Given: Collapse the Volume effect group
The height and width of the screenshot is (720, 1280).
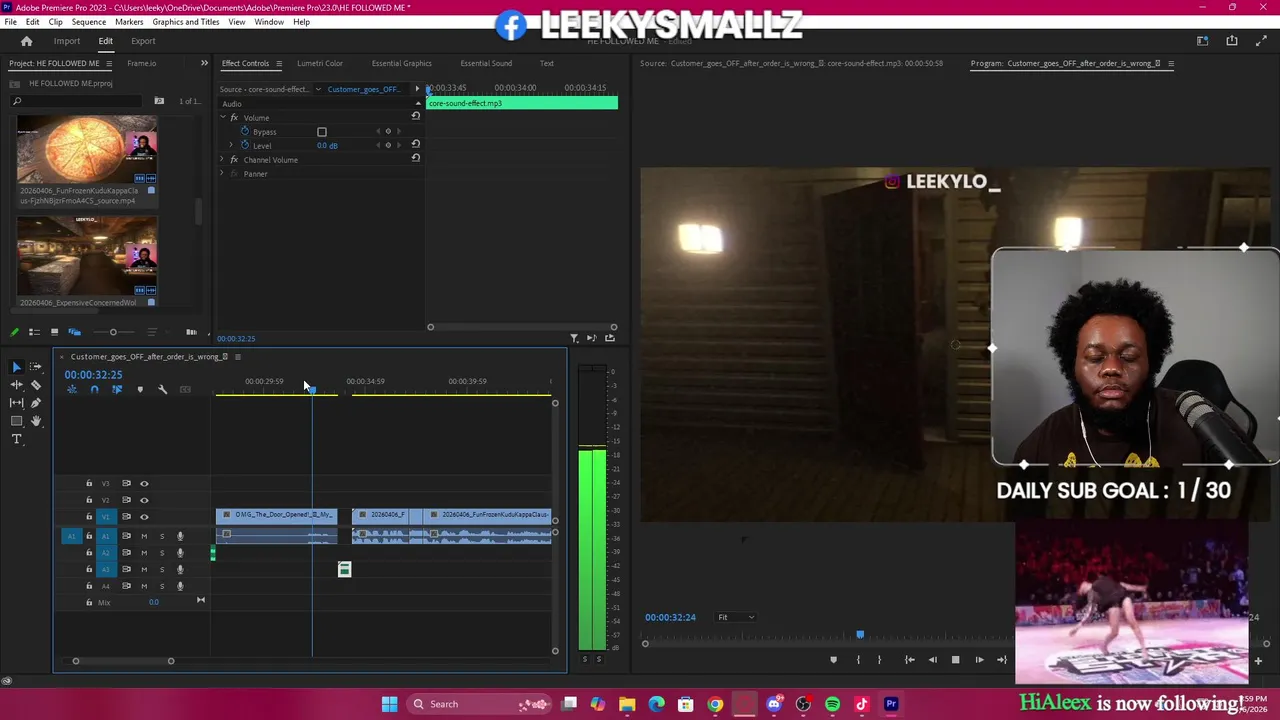Looking at the screenshot, I should tap(223, 118).
